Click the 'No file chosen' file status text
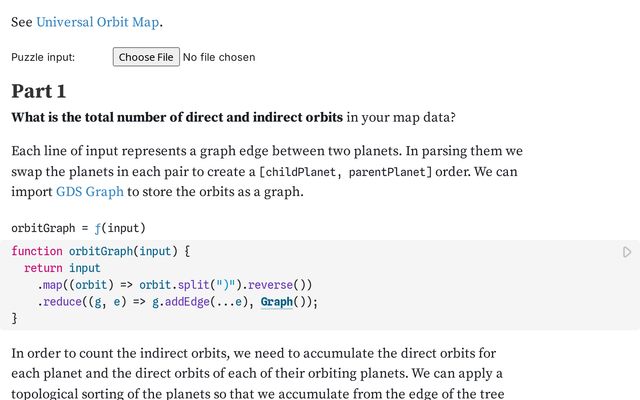Viewport: 640px width, 400px height. tap(219, 57)
